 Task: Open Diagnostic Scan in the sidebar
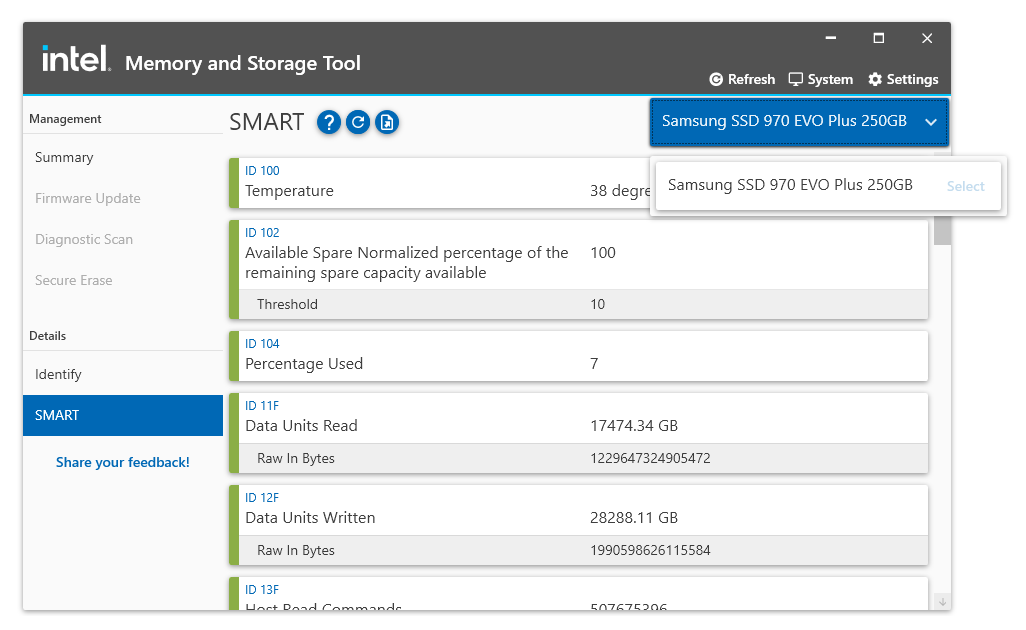point(84,239)
